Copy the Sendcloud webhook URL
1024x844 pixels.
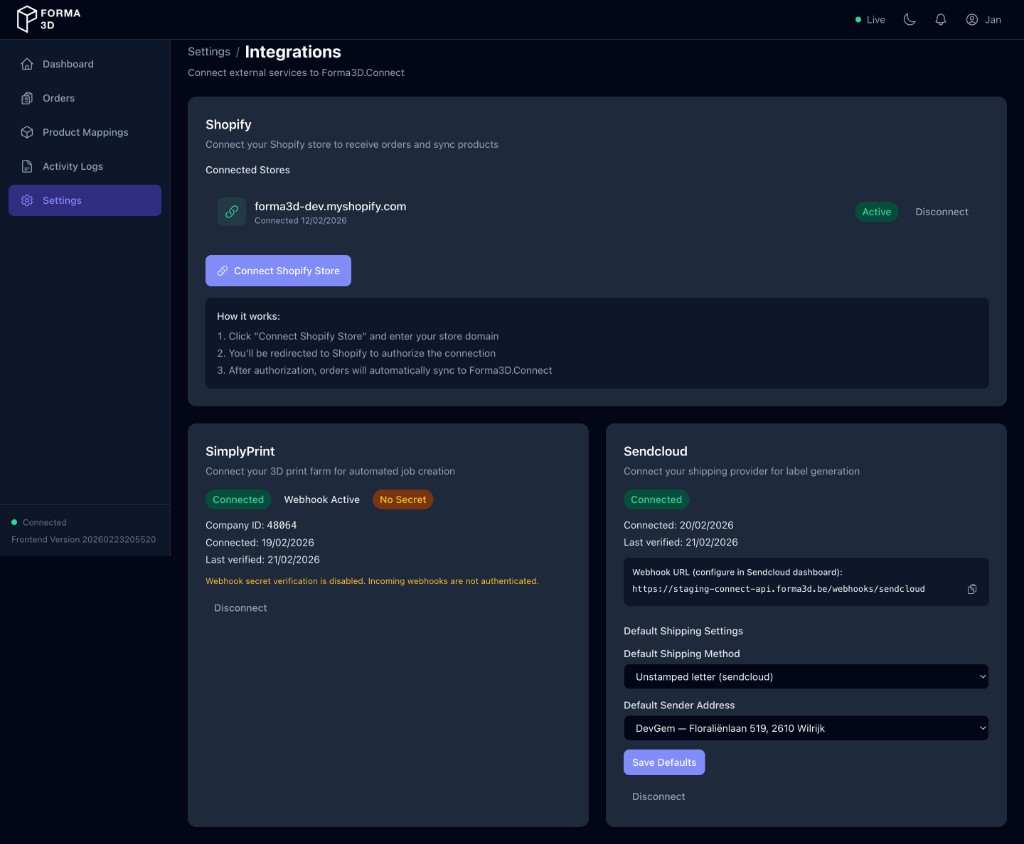(971, 589)
